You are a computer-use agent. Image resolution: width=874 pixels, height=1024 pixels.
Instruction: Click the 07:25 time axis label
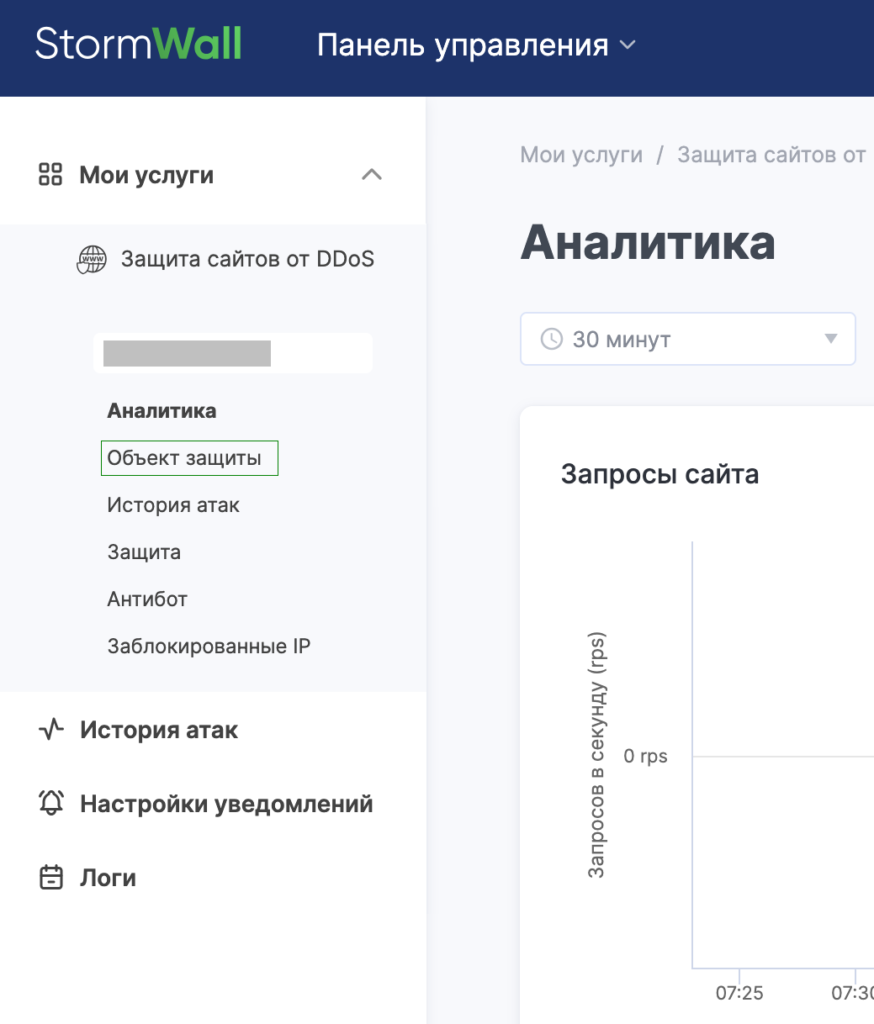tap(739, 993)
